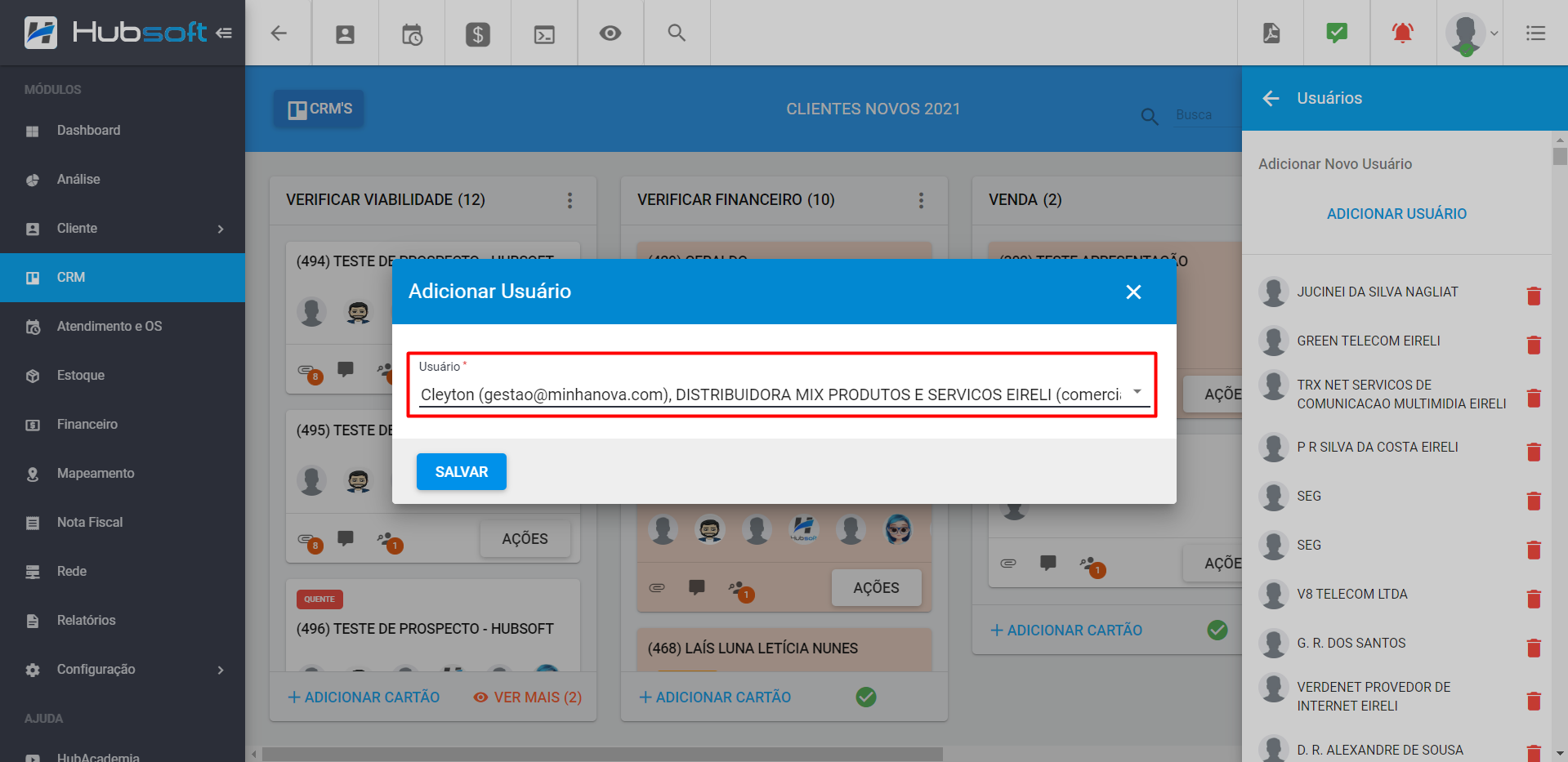Go back from the Usuários panel

[1271, 98]
